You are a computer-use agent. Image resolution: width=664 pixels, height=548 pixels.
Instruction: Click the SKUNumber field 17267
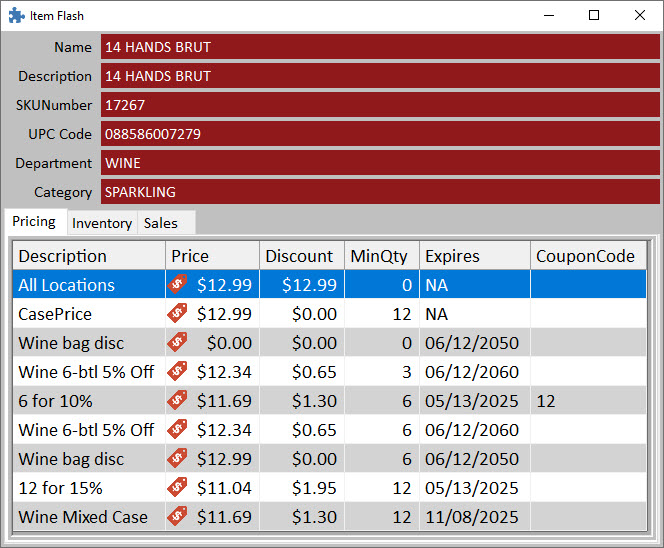point(380,105)
